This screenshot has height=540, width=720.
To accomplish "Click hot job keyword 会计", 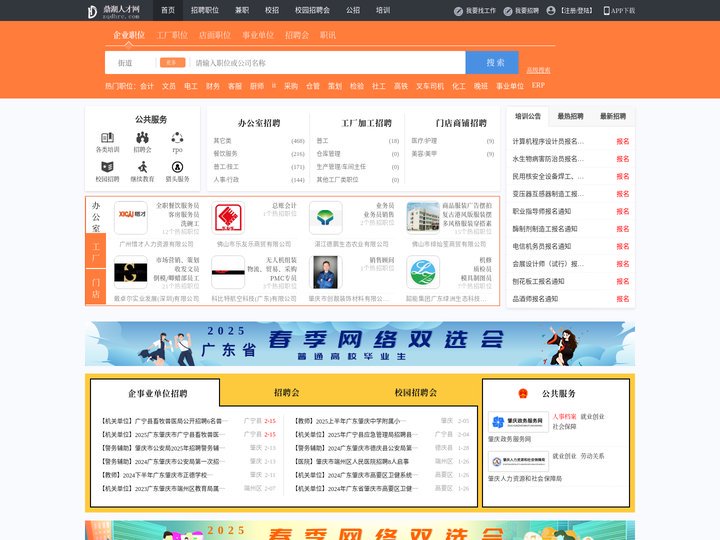I will coord(147,86).
